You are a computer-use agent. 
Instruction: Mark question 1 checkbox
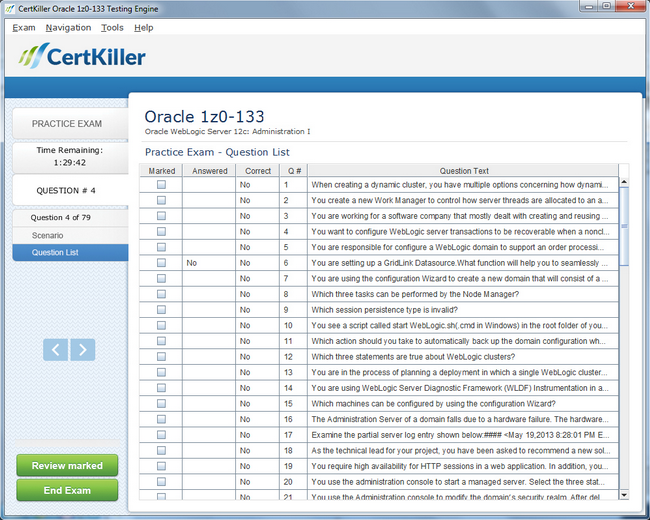pos(161,185)
